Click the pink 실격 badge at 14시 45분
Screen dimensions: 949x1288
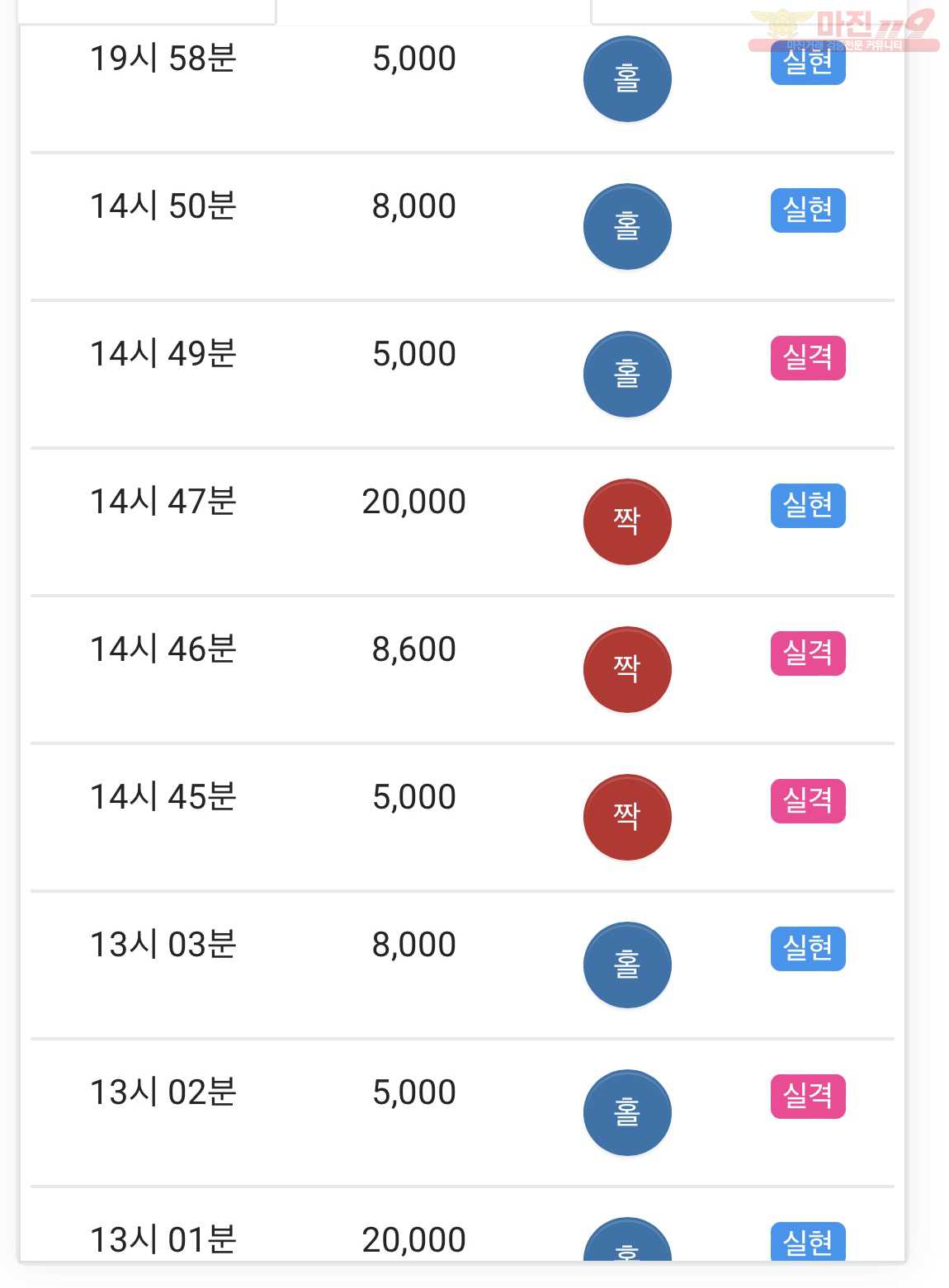tap(808, 801)
